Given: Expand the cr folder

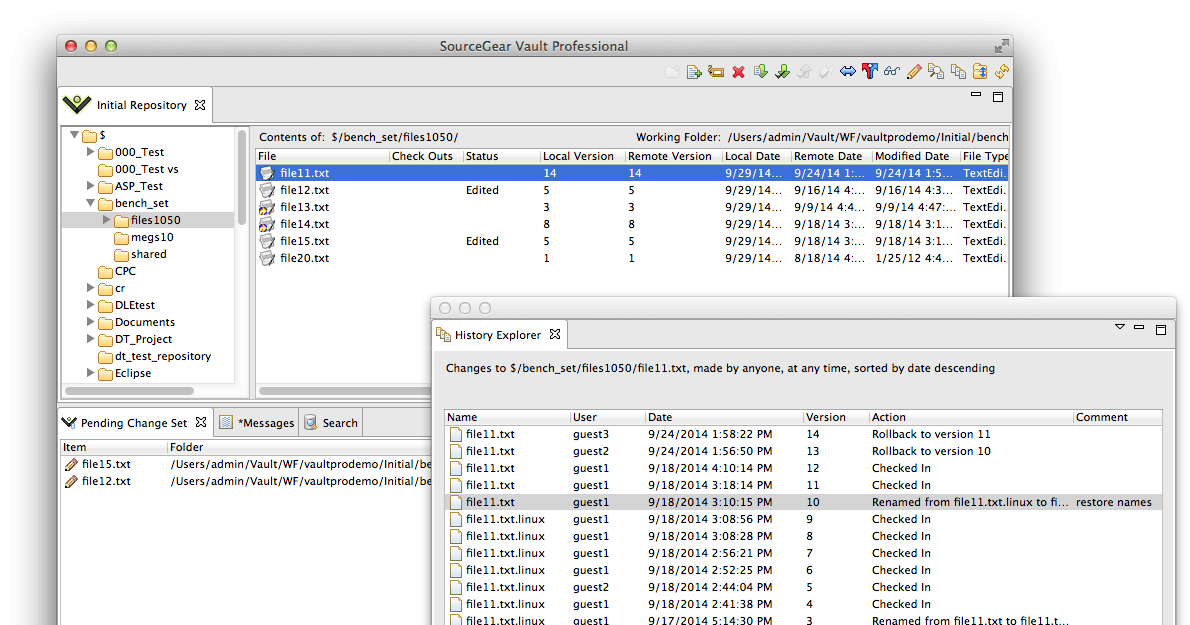Looking at the screenshot, I should coord(90,288).
